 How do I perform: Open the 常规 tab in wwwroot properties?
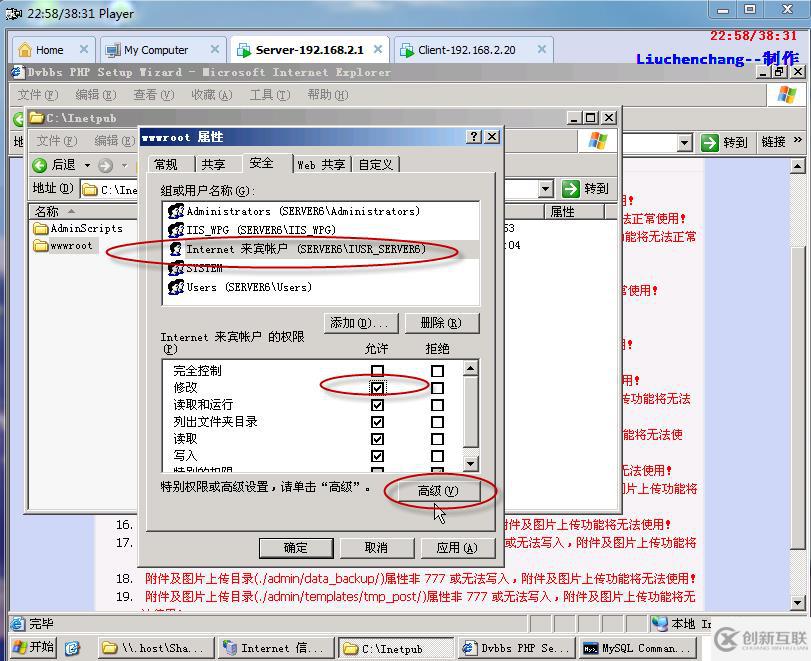166,164
